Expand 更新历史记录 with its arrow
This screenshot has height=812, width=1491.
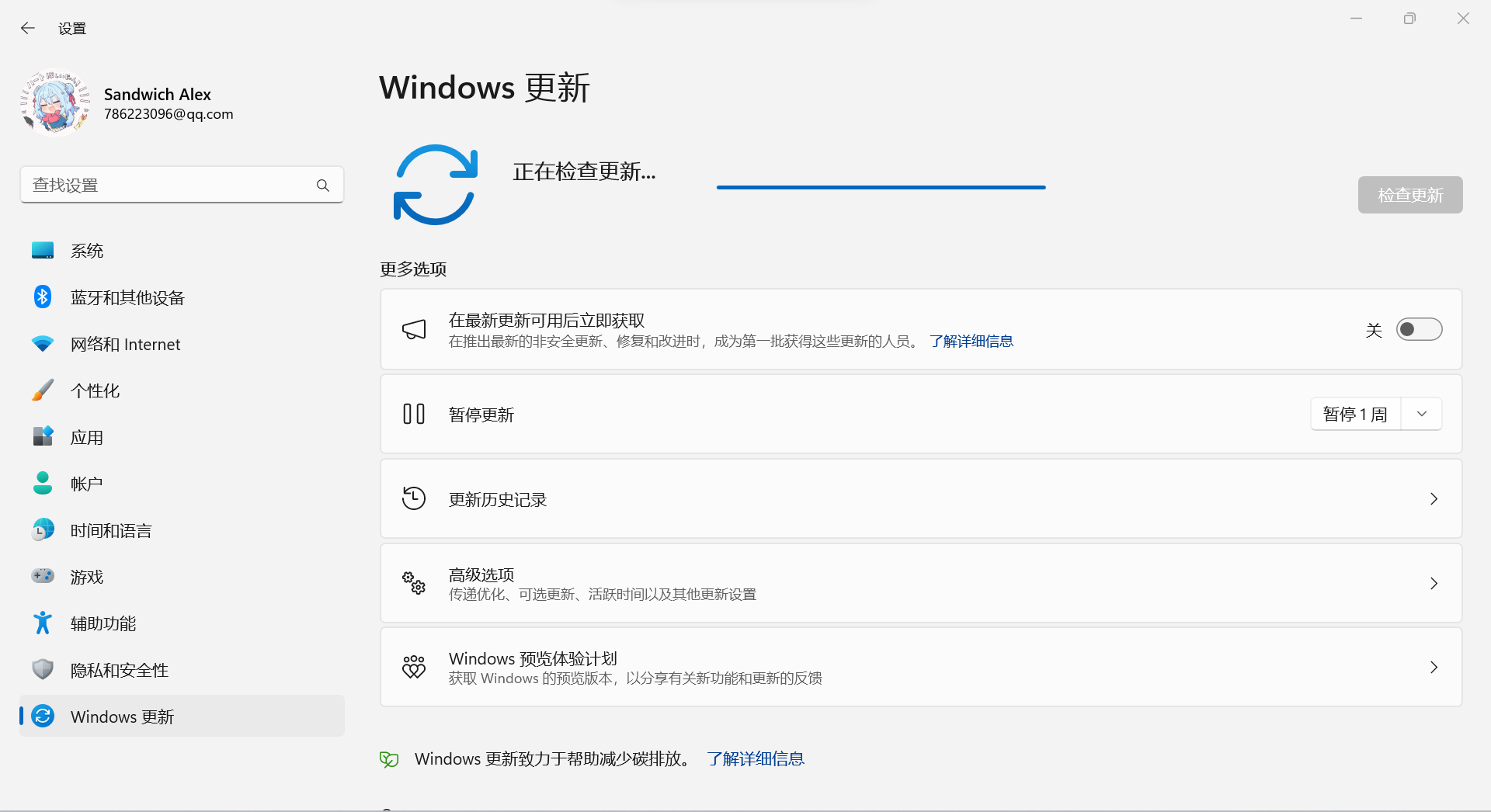click(x=1433, y=499)
